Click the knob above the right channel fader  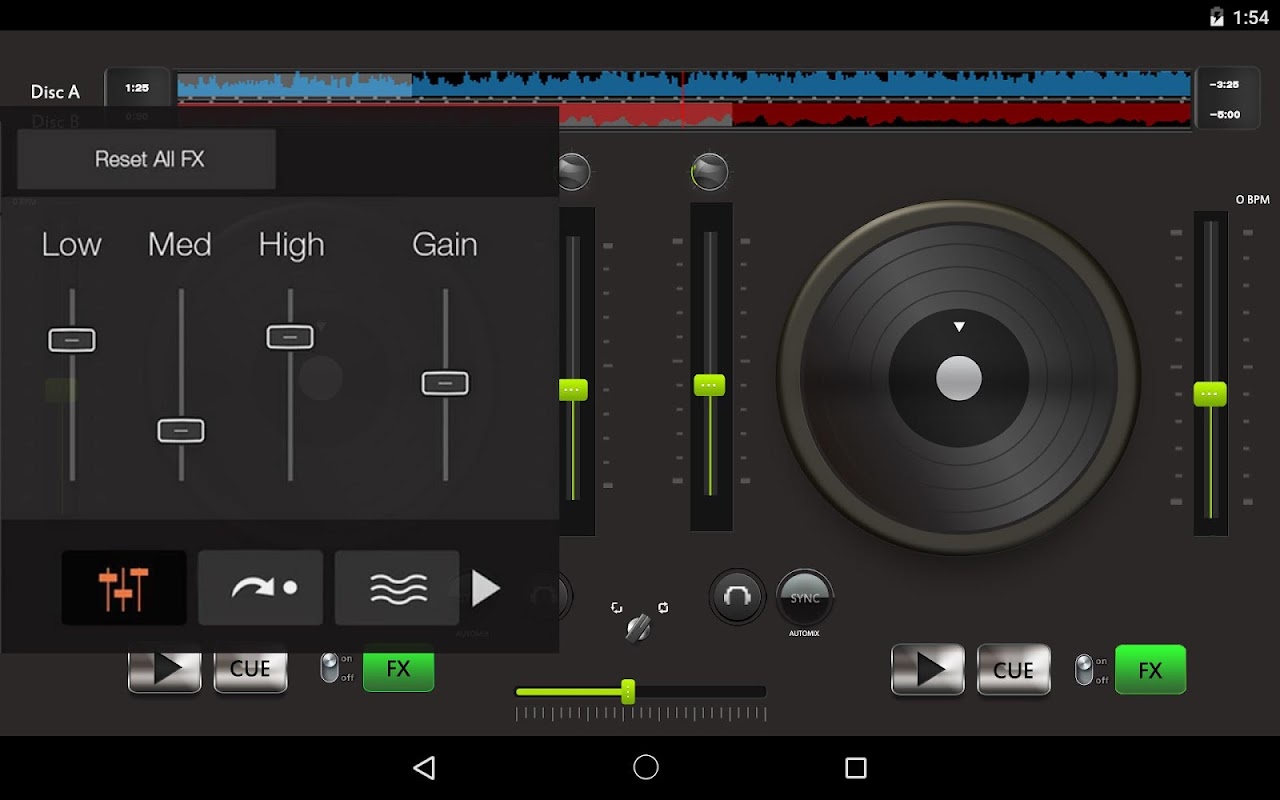coord(709,172)
